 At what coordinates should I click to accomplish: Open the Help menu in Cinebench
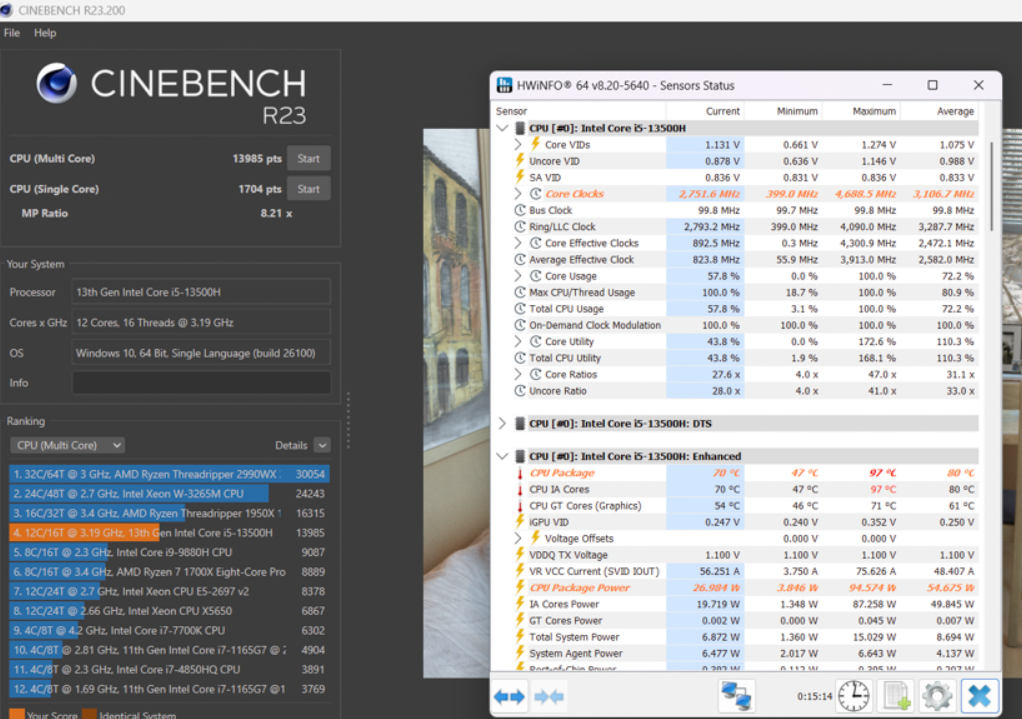[x=45, y=33]
